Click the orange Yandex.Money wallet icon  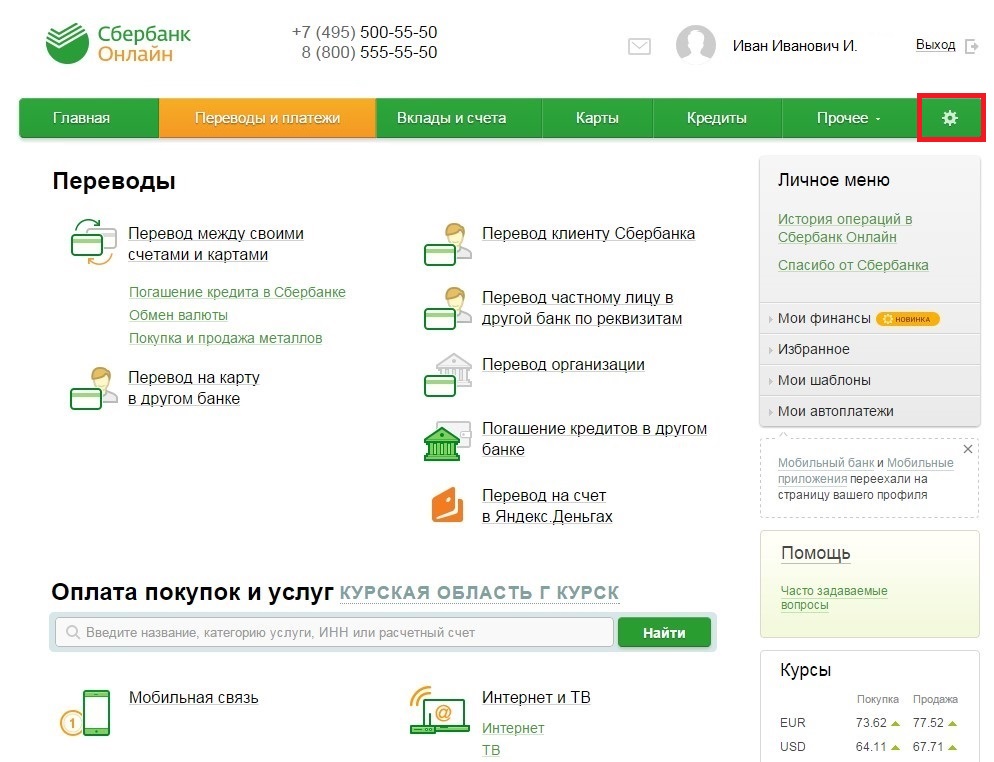point(448,505)
